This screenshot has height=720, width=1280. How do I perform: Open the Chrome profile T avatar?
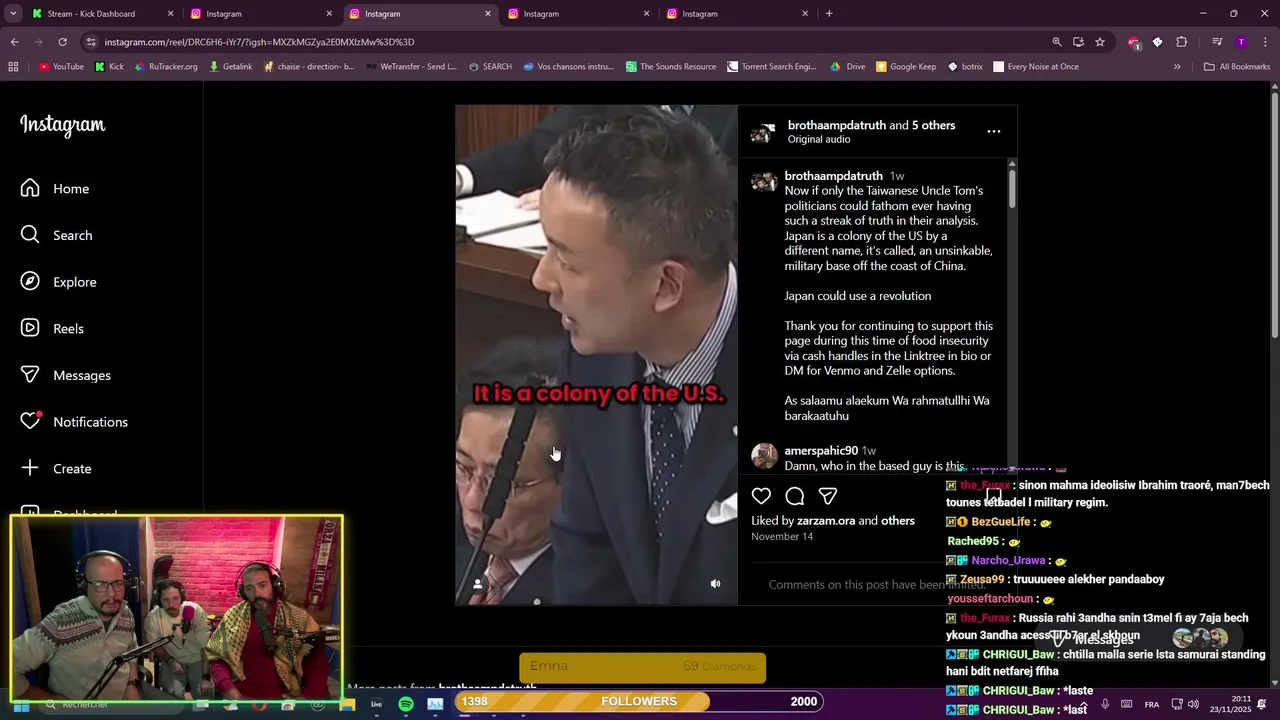coord(1241,42)
